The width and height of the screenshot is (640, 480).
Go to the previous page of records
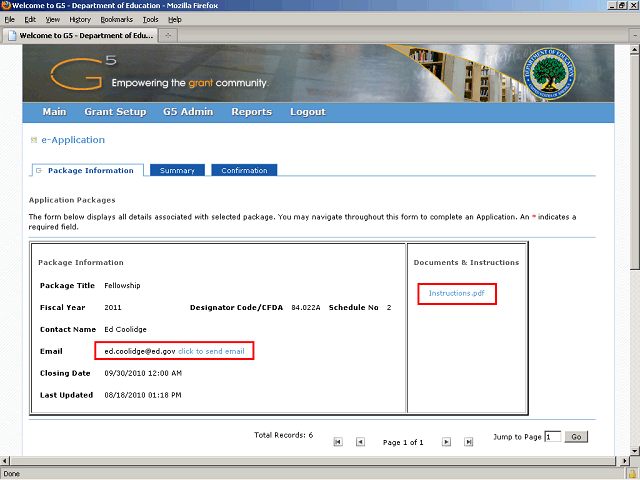pyautogui.click(x=360, y=442)
